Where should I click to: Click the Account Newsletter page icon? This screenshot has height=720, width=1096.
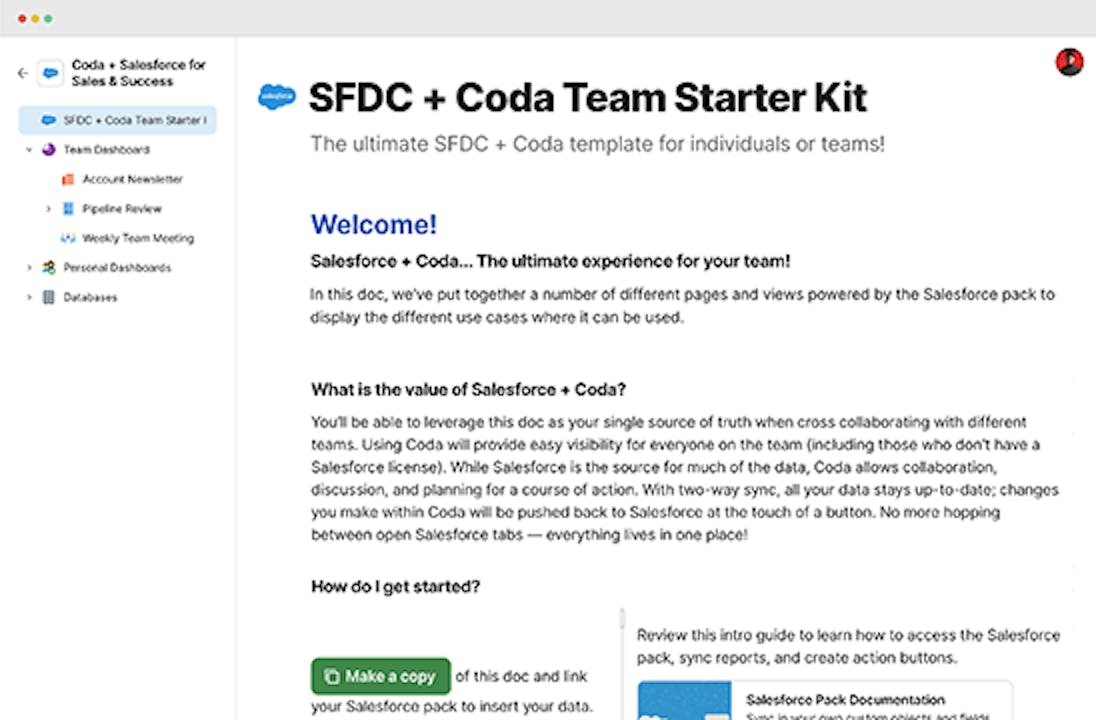pos(68,180)
